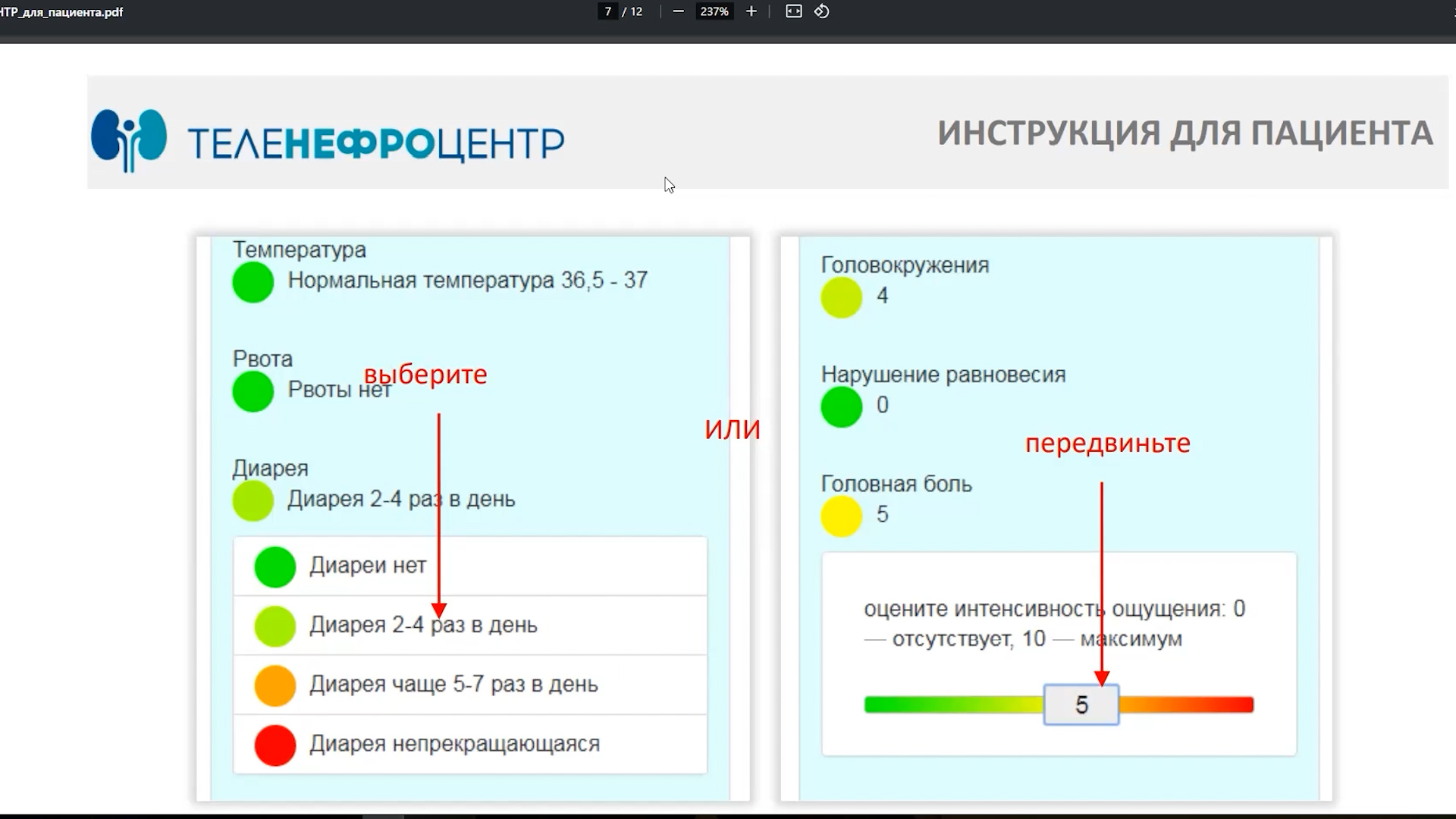1456x819 pixels.
Task: Open the Диарея 2-4 раз в день selector
Action: tap(400, 500)
